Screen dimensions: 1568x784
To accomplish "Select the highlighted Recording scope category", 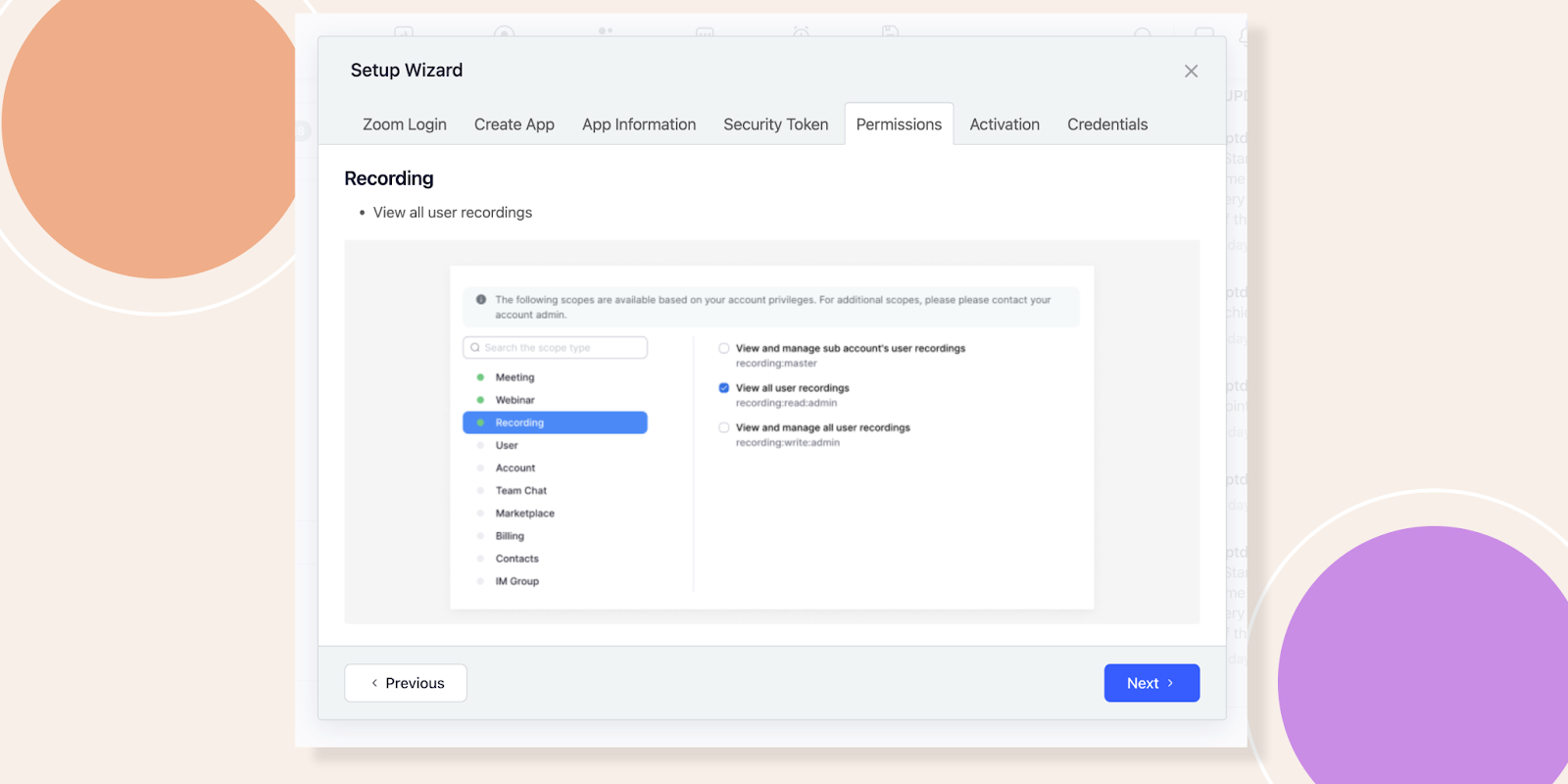I will 555,422.
